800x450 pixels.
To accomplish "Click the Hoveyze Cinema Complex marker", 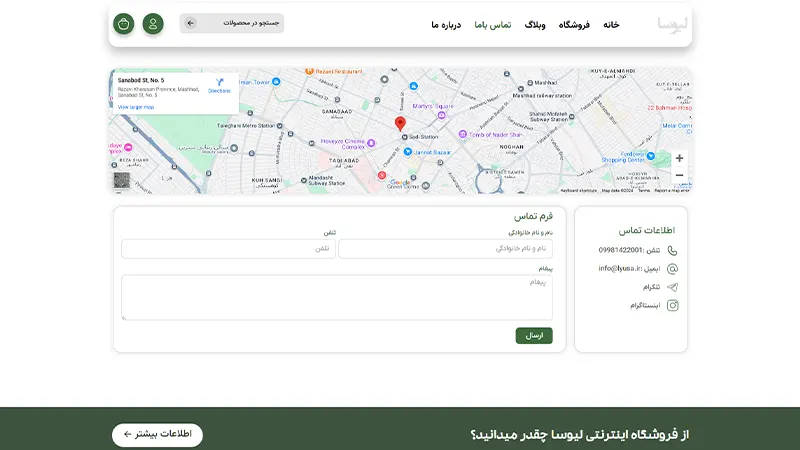I will coord(371,143).
